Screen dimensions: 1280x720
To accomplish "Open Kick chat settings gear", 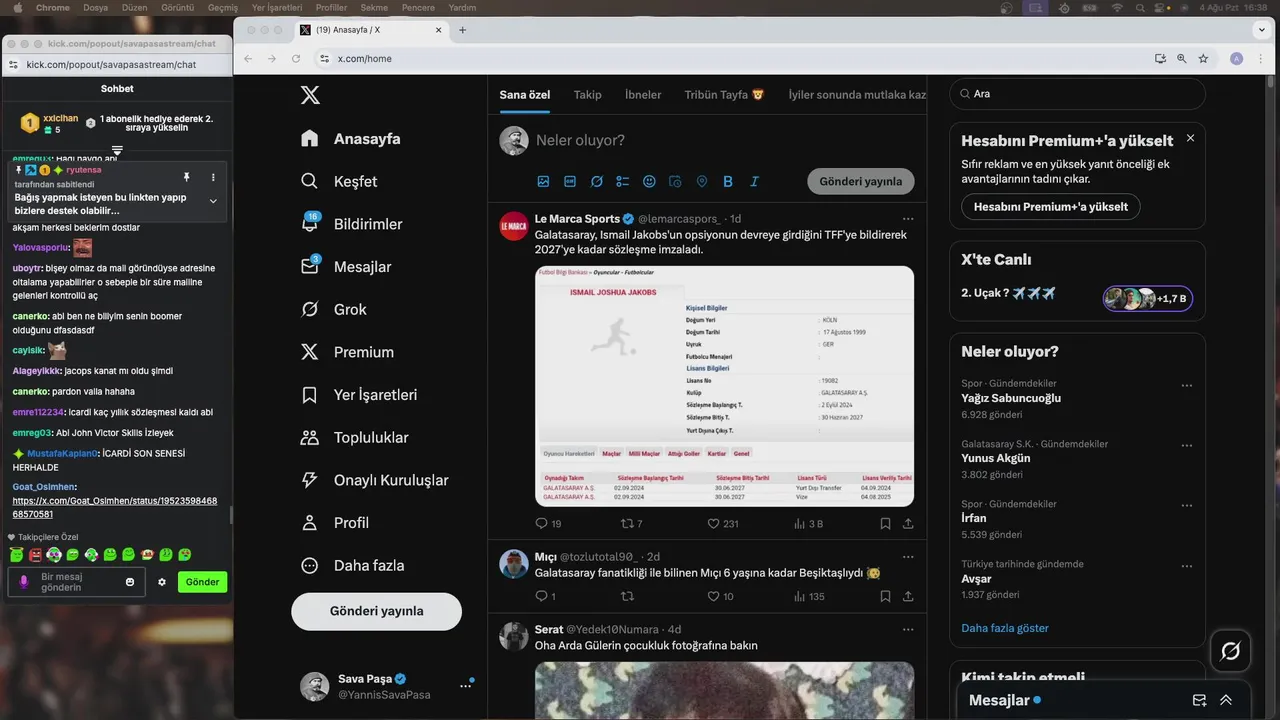I will click(x=162, y=582).
